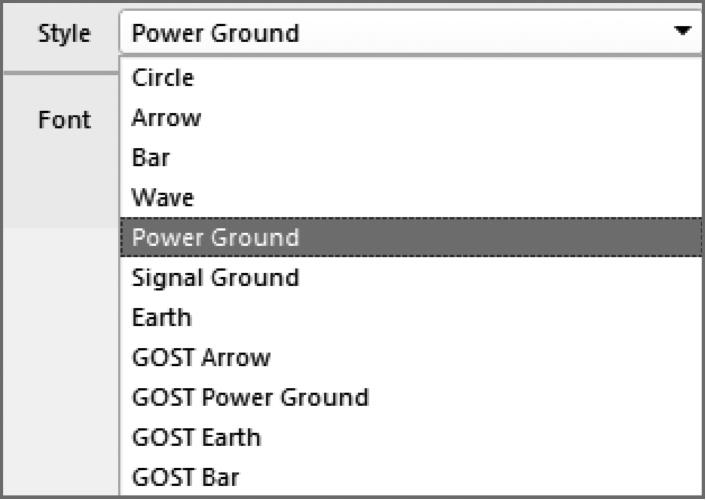706x500 pixels.
Task: Choose the highlighted Power Ground list entry
Action: (215, 238)
